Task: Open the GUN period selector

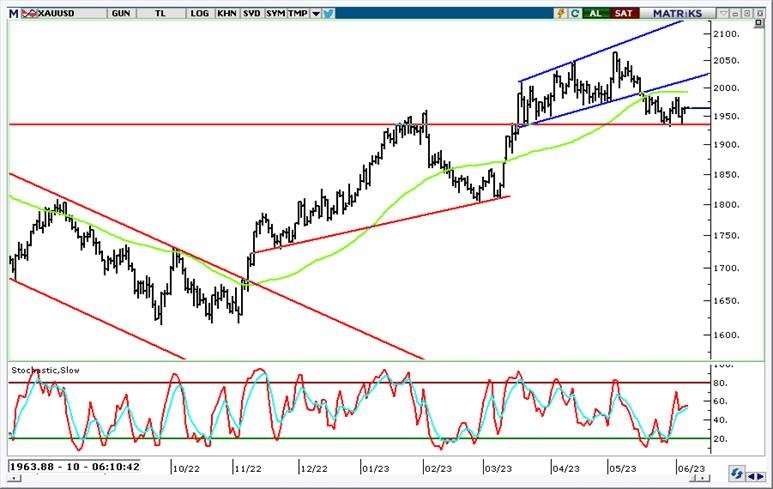Action: pos(122,14)
